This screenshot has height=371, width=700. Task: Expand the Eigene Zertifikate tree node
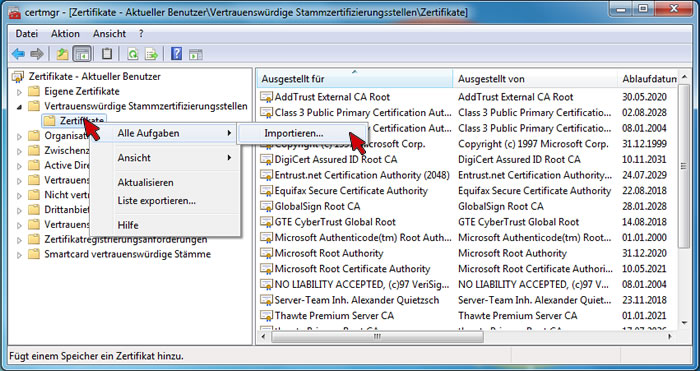point(19,92)
